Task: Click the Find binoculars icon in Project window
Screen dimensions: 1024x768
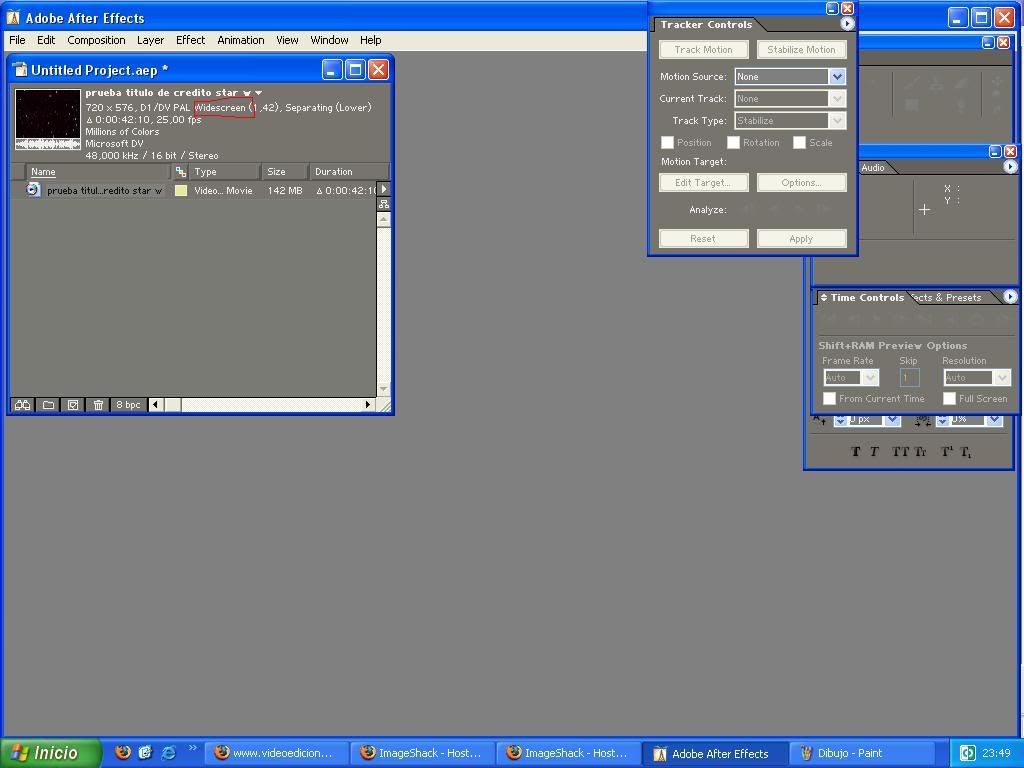Action: pyautogui.click(x=22, y=405)
